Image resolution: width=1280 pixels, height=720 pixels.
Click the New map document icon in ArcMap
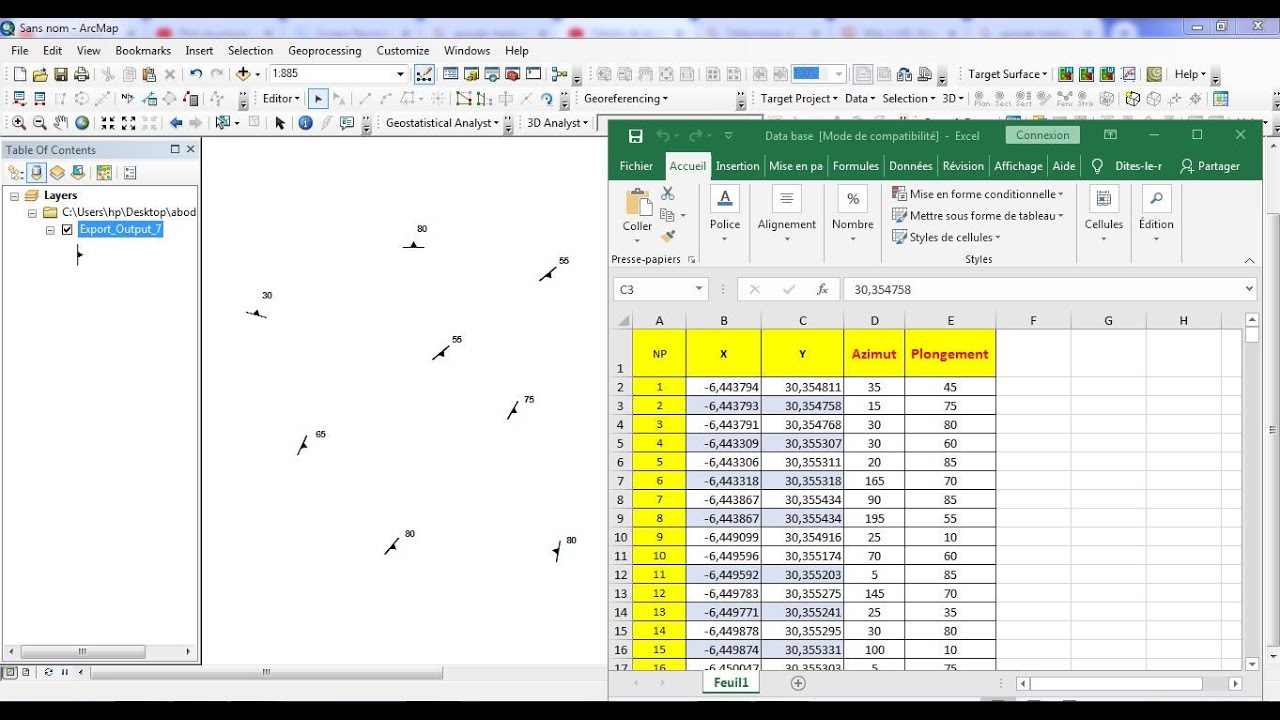coord(19,74)
